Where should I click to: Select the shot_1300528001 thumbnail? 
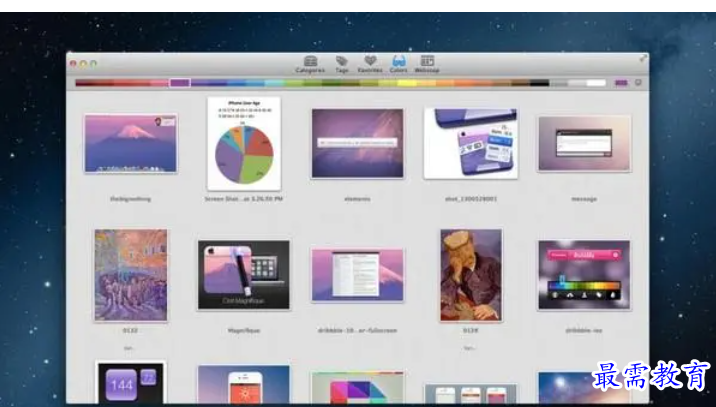point(471,143)
